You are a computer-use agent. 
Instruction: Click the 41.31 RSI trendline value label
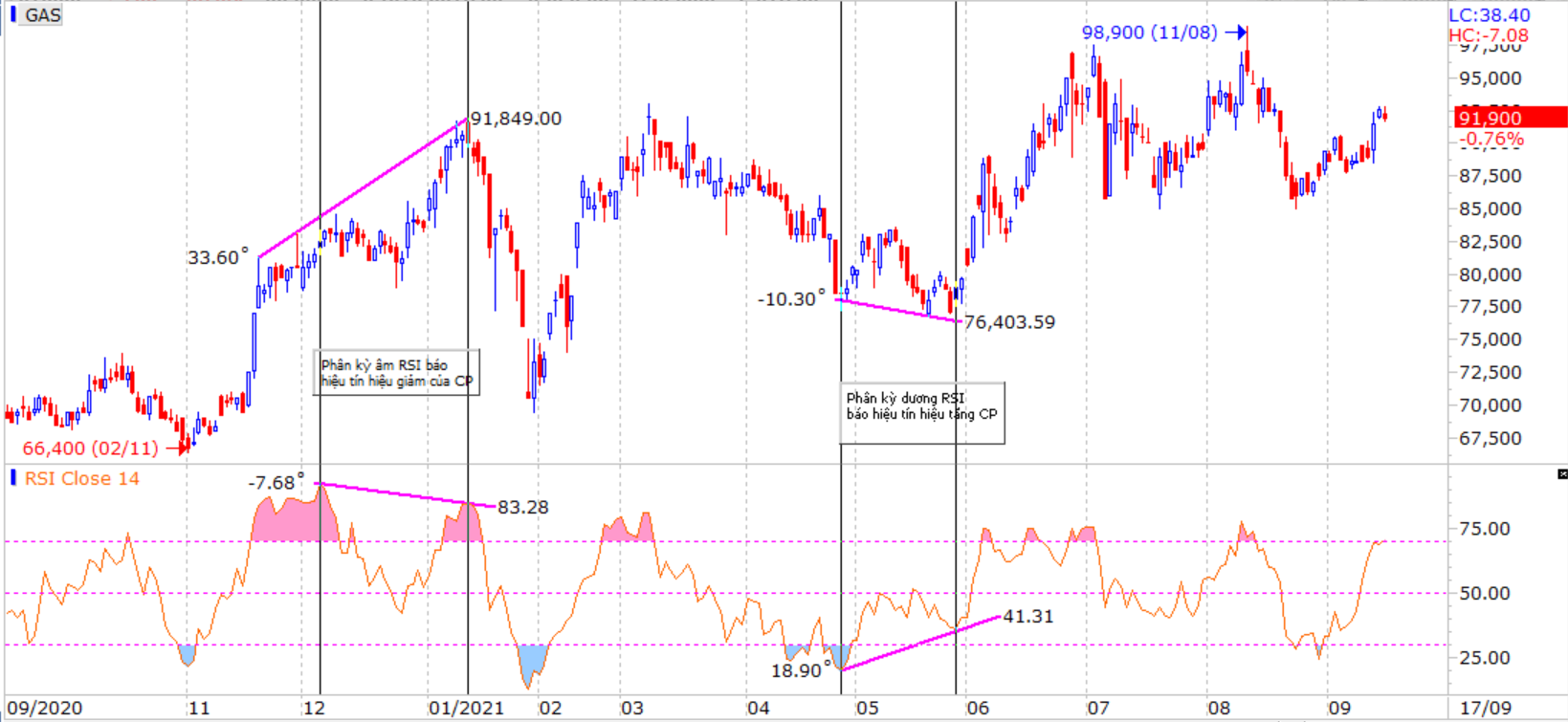[1027, 617]
